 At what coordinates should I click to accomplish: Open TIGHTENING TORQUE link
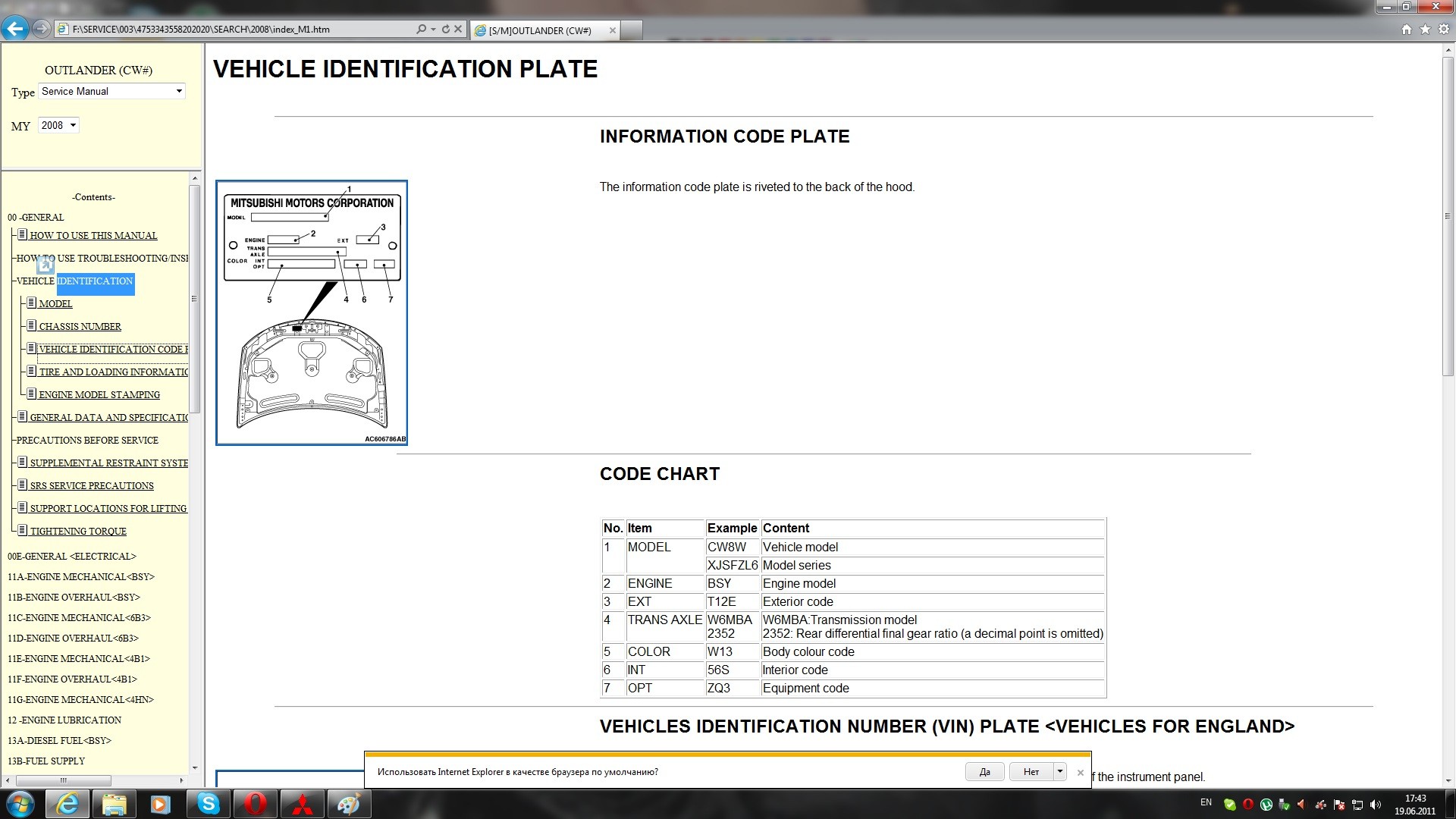coord(78,532)
